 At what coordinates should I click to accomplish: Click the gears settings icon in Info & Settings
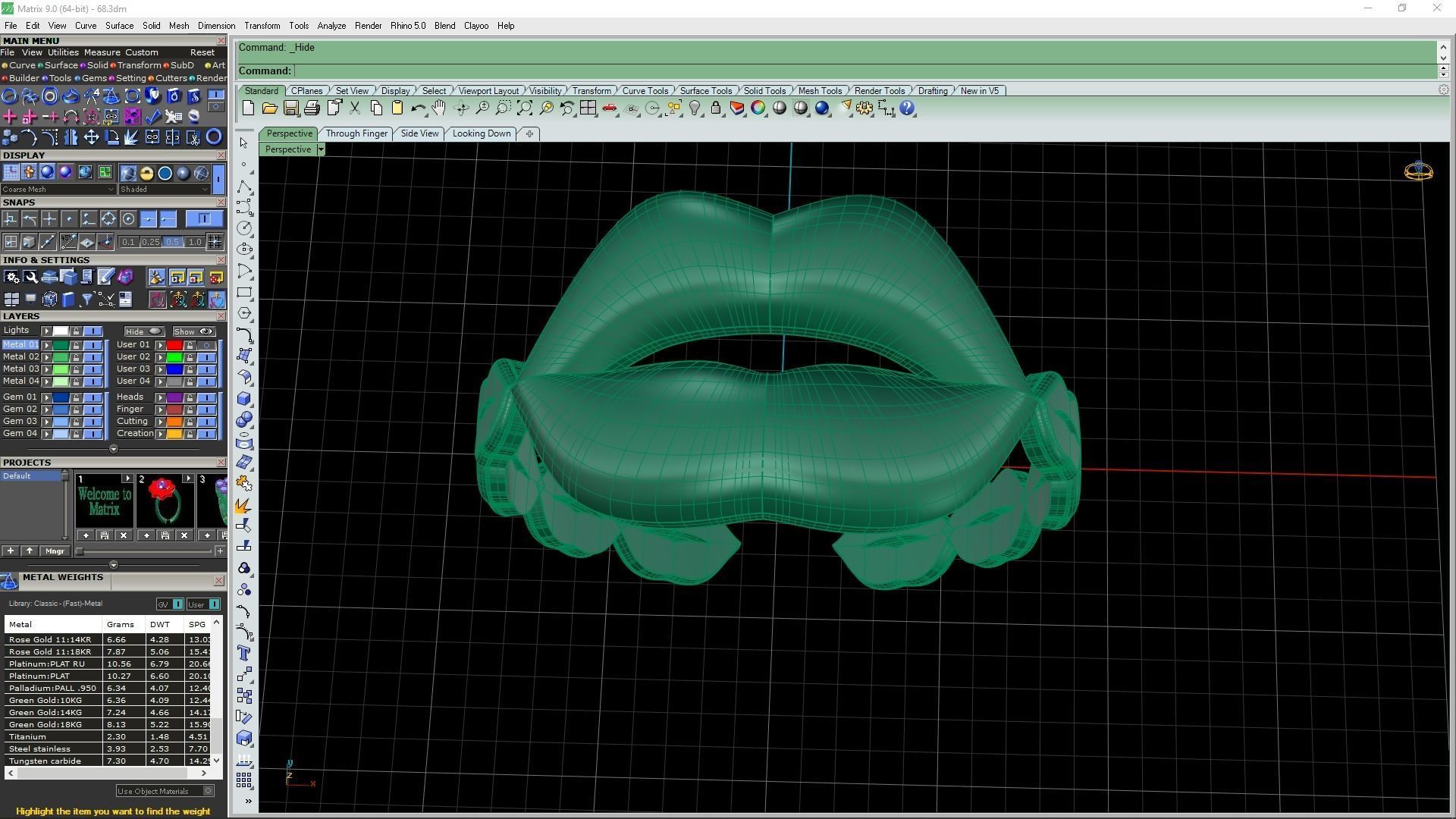[x=11, y=278]
